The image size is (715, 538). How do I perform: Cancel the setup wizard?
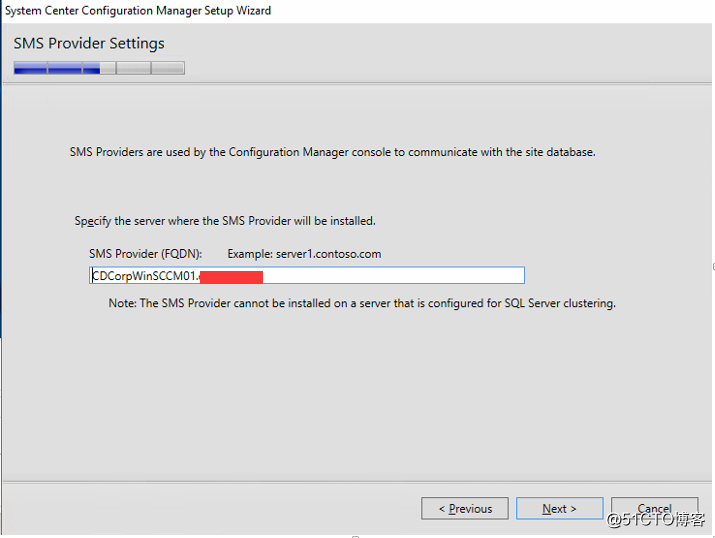coord(654,508)
